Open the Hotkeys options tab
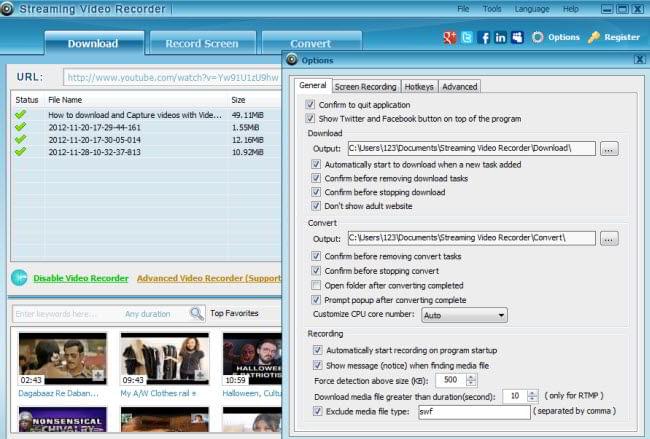Image resolution: width=650 pixels, height=439 pixels. (419, 86)
